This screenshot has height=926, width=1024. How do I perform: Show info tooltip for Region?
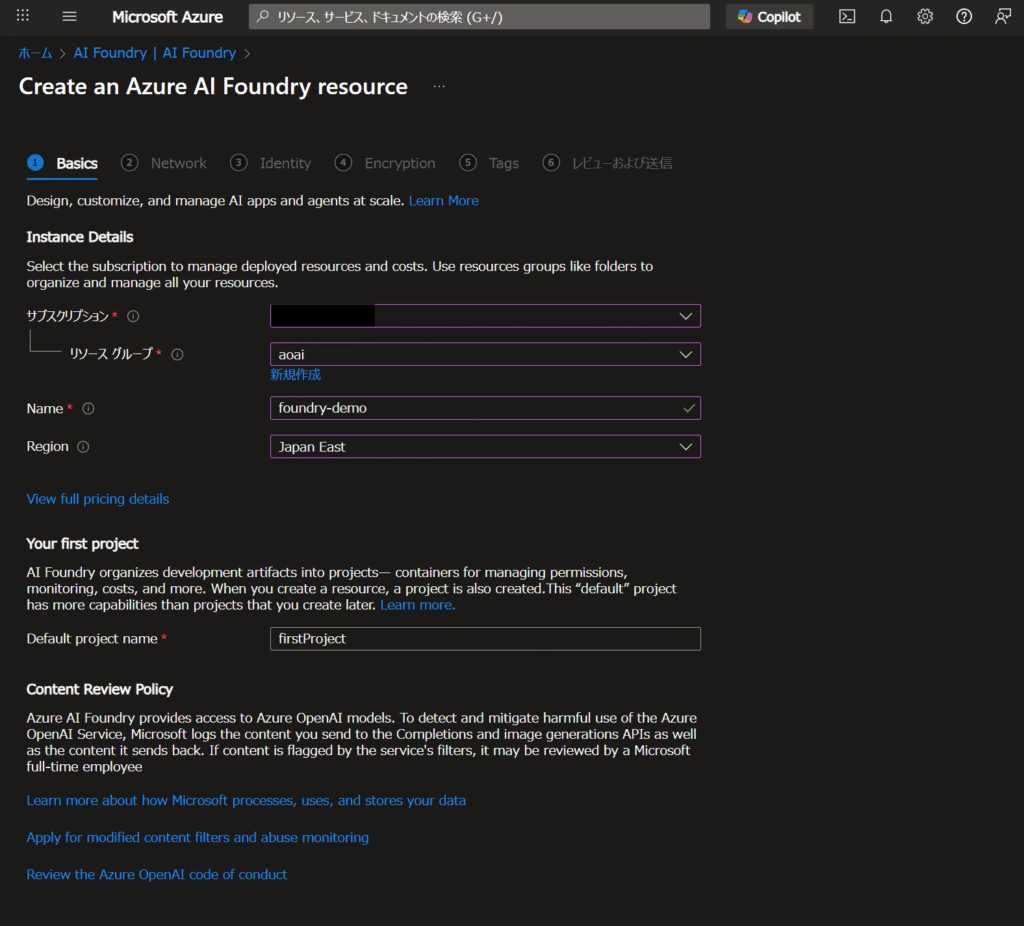[83, 447]
